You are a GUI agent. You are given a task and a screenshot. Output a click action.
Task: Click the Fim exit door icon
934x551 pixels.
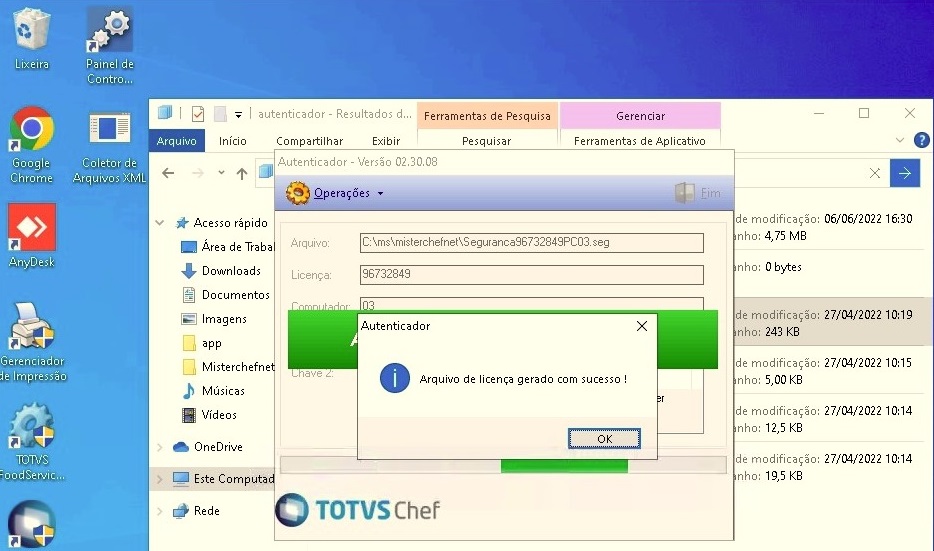click(x=685, y=193)
